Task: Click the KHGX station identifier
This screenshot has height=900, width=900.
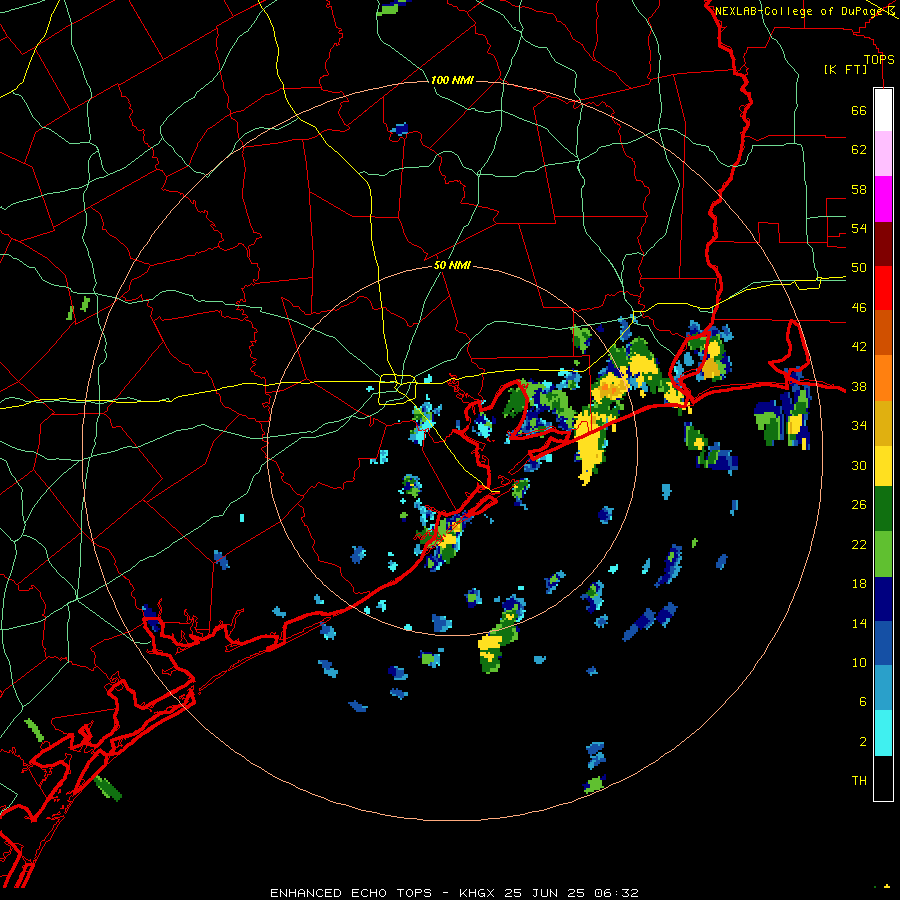Action: click(x=476, y=893)
